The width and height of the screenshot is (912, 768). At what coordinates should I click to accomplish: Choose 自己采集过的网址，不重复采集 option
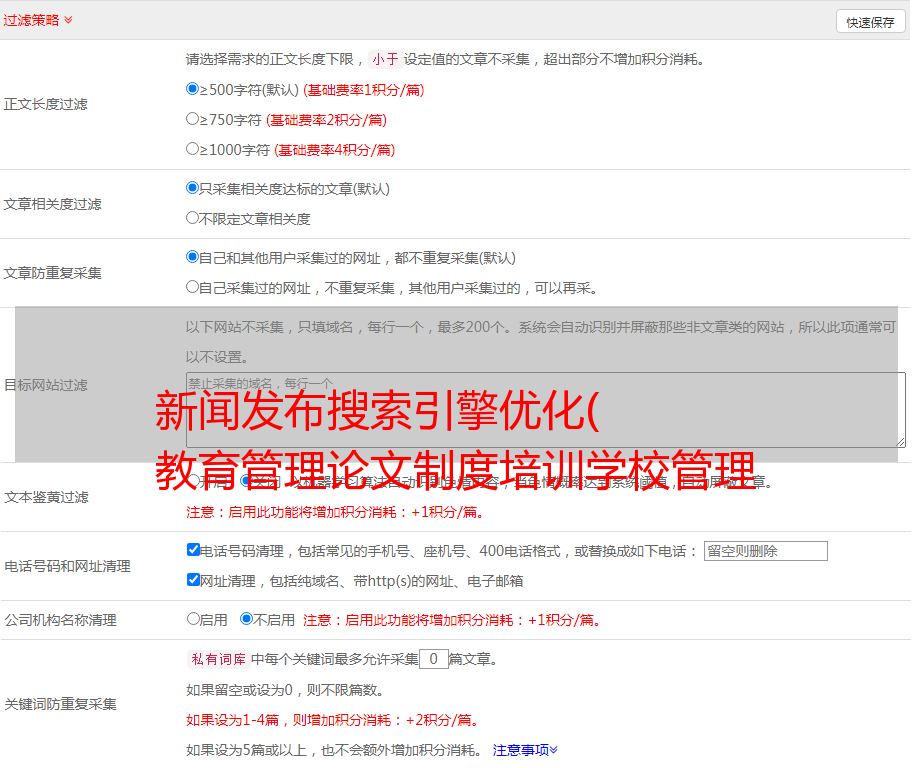click(193, 287)
